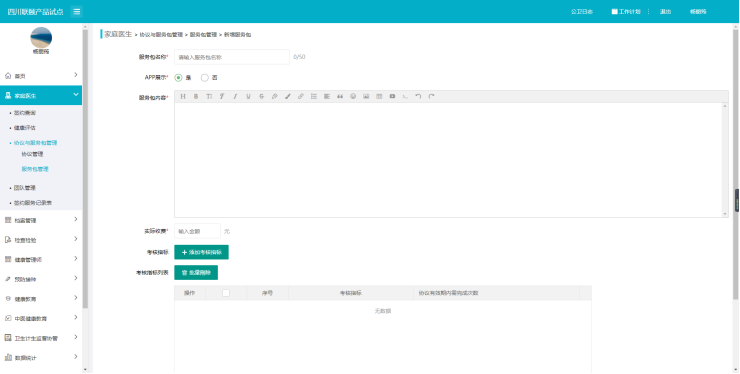Focus the 服务包名称 input field
Screen dimensions: 740x374
232,57
